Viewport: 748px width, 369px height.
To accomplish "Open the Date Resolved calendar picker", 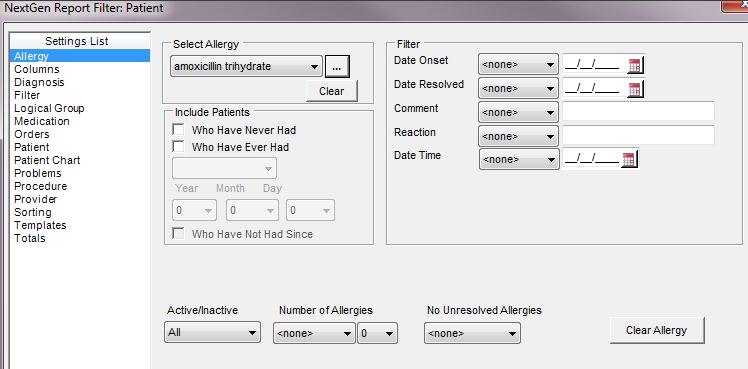I will coord(635,89).
